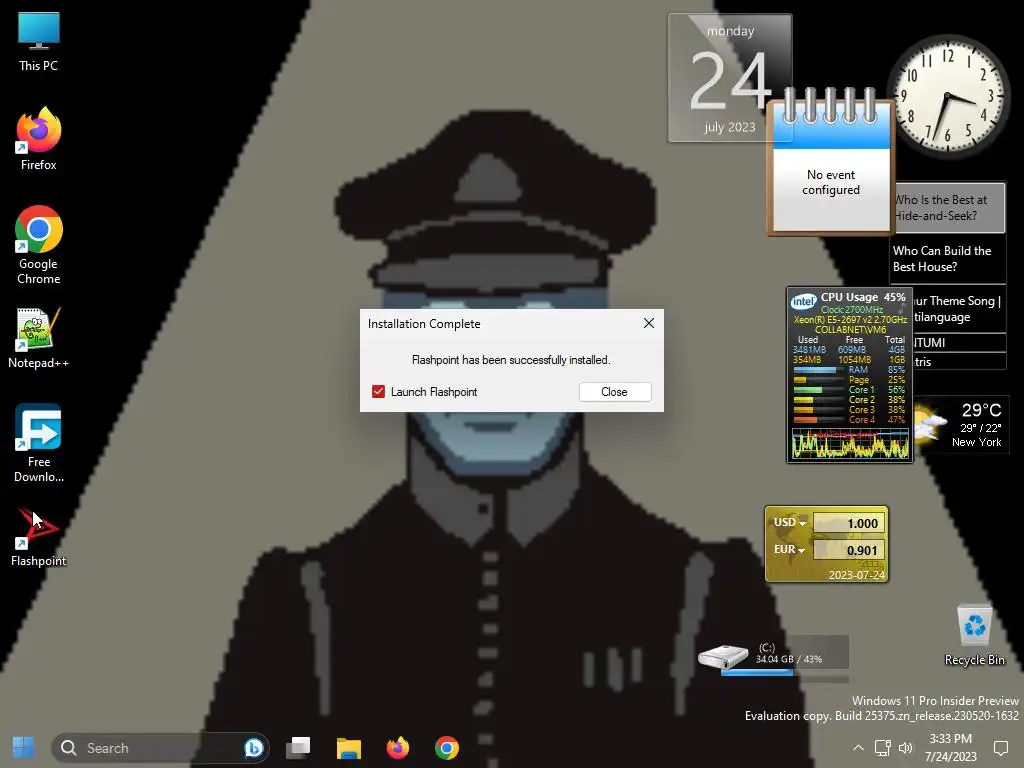
Task: Click the Flashpoint successfully installed message
Action: click(511, 360)
